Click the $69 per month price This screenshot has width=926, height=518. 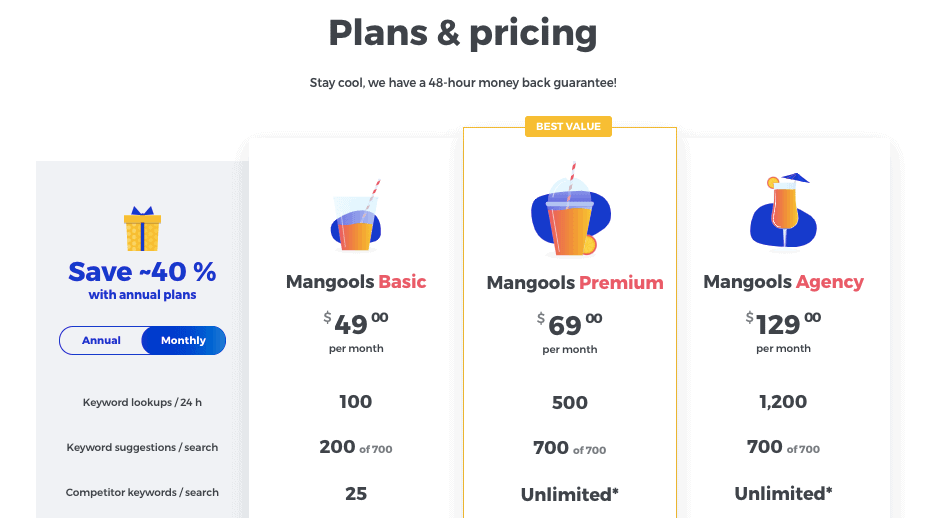tap(569, 324)
